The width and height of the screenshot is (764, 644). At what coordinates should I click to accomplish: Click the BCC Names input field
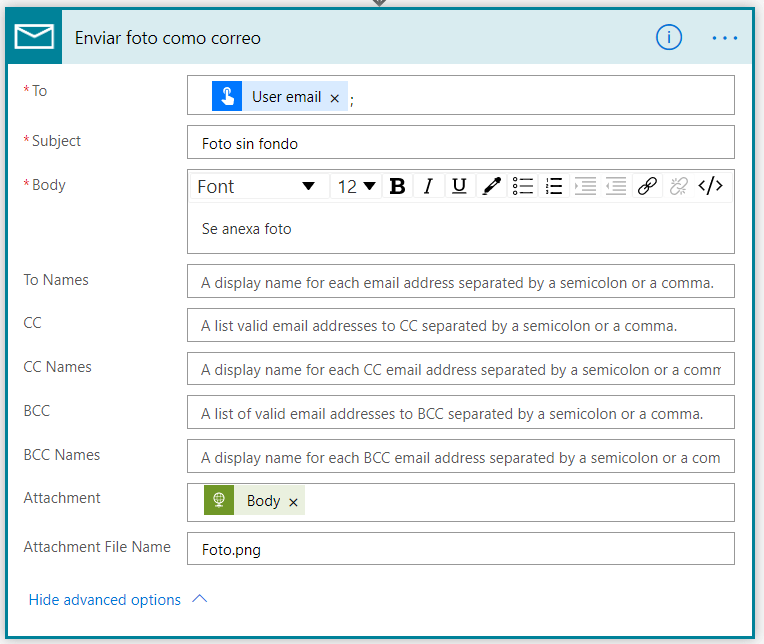pos(460,457)
